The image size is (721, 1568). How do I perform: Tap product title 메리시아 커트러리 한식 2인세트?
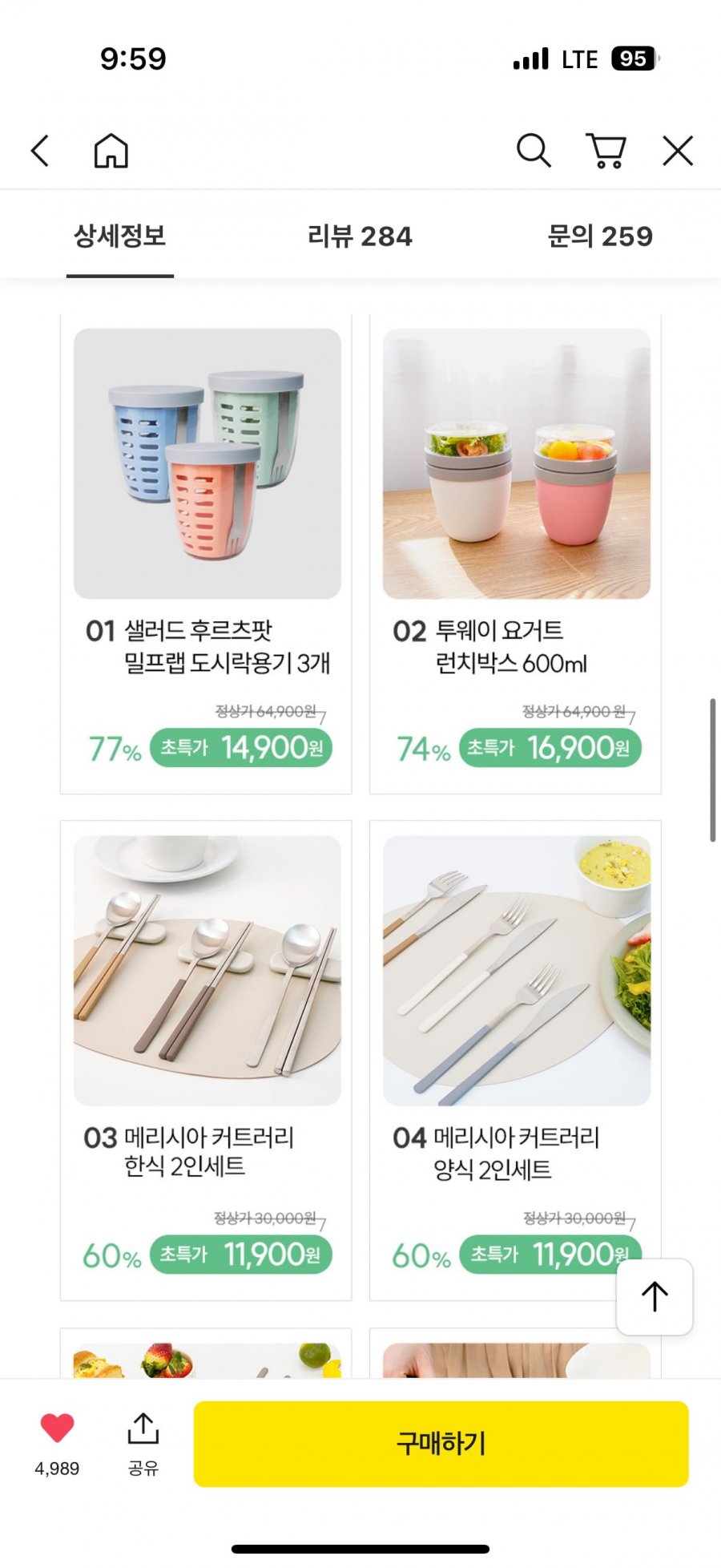coord(189,1151)
